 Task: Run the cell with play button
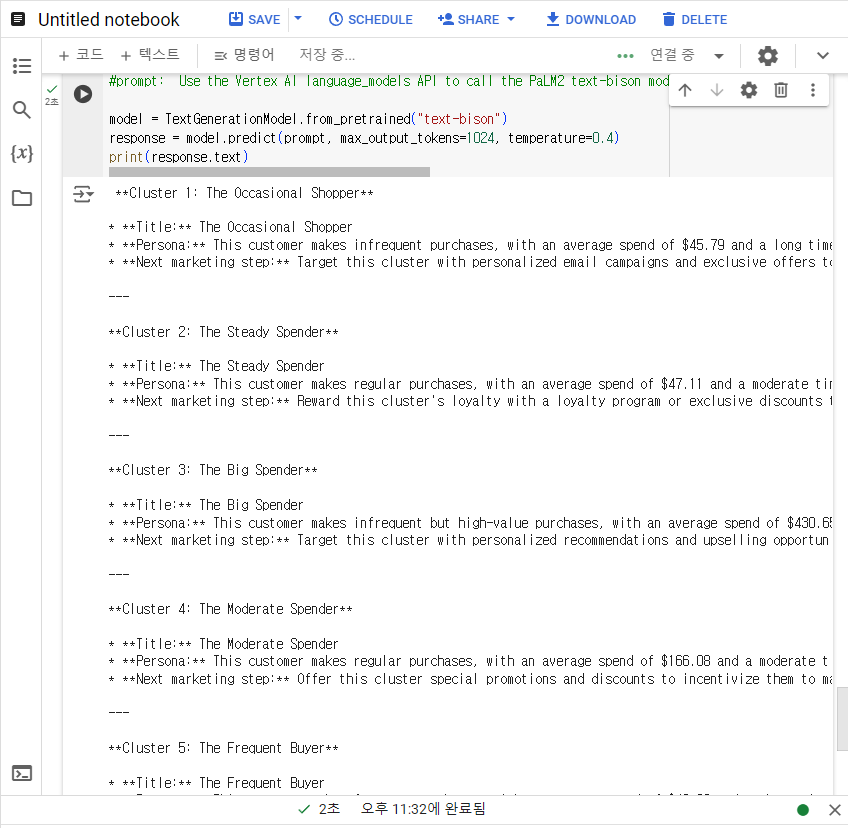(x=83, y=94)
